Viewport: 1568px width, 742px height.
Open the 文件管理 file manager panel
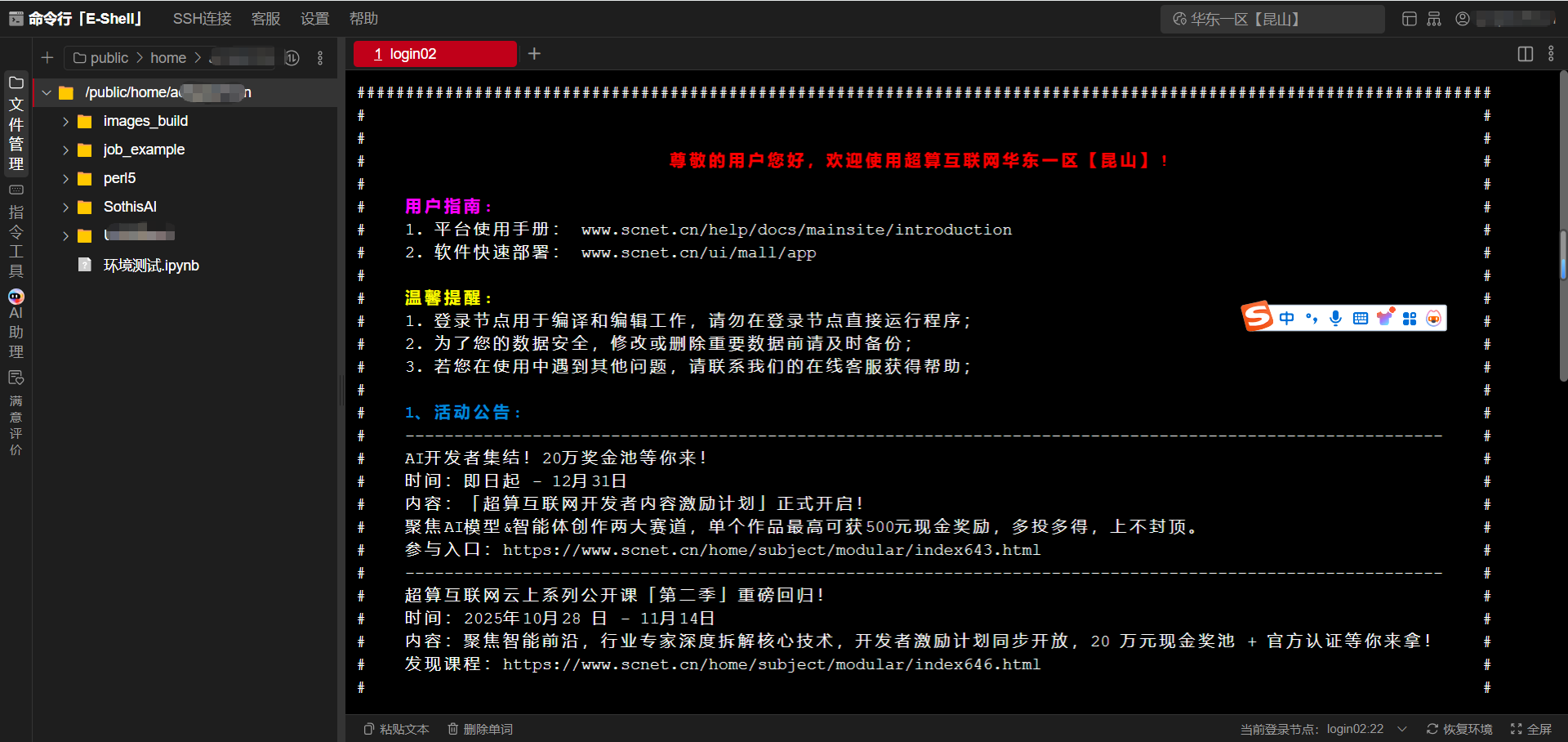pos(16,123)
